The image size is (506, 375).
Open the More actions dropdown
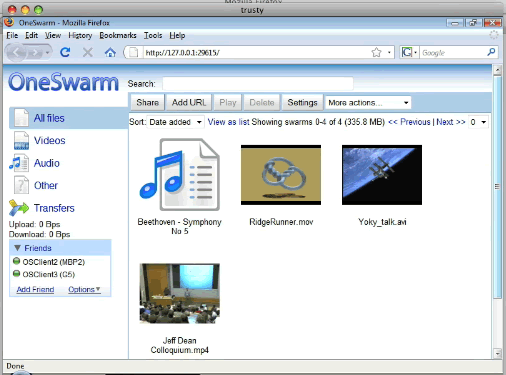(368, 103)
